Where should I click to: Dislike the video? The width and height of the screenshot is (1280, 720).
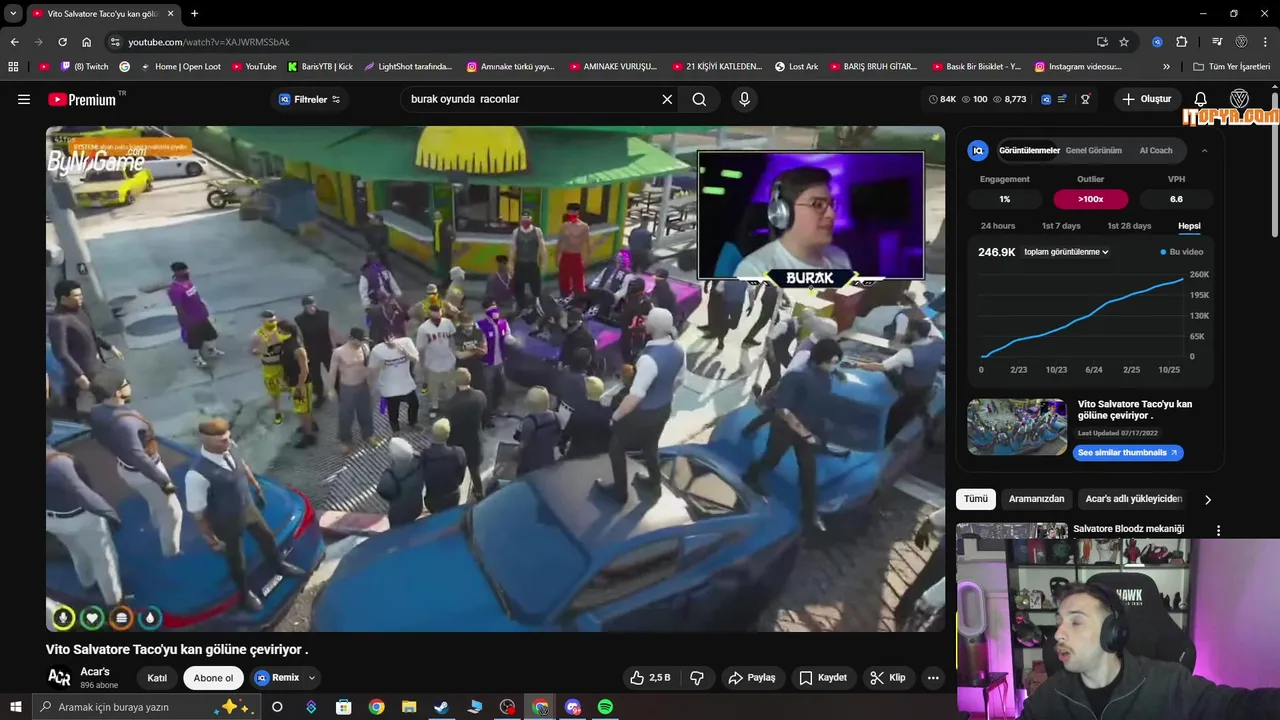[697, 678]
